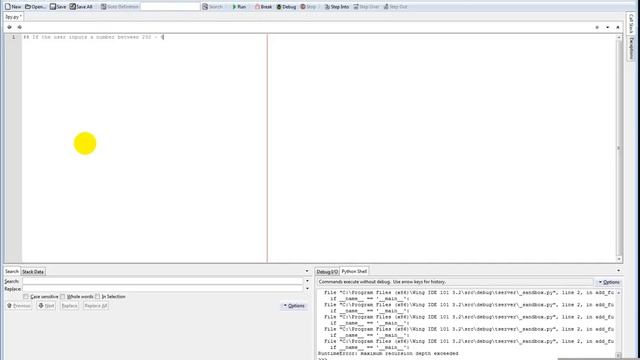Click the Replace text input field

pyautogui.click(x=162, y=289)
